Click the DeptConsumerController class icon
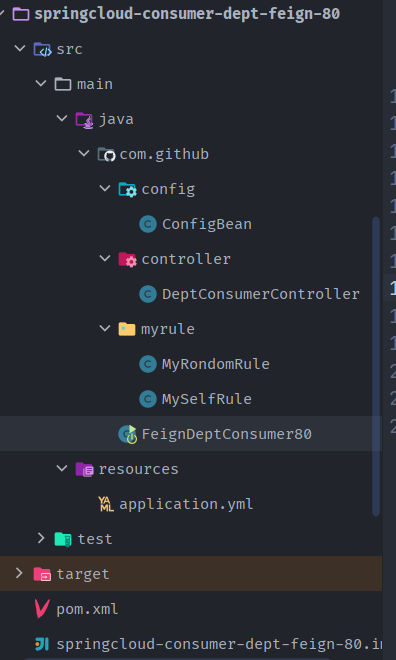Image resolution: width=396 pixels, height=660 pixels. (x=148, y=294)
